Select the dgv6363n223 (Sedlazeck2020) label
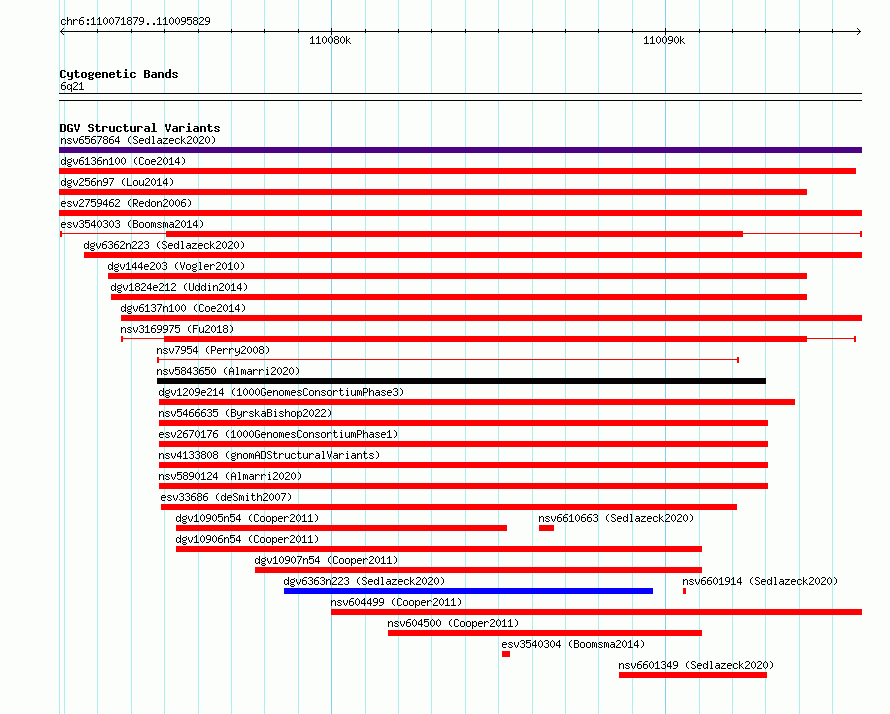This screenshot has height=714, width=890. click(x=364, y=581)
